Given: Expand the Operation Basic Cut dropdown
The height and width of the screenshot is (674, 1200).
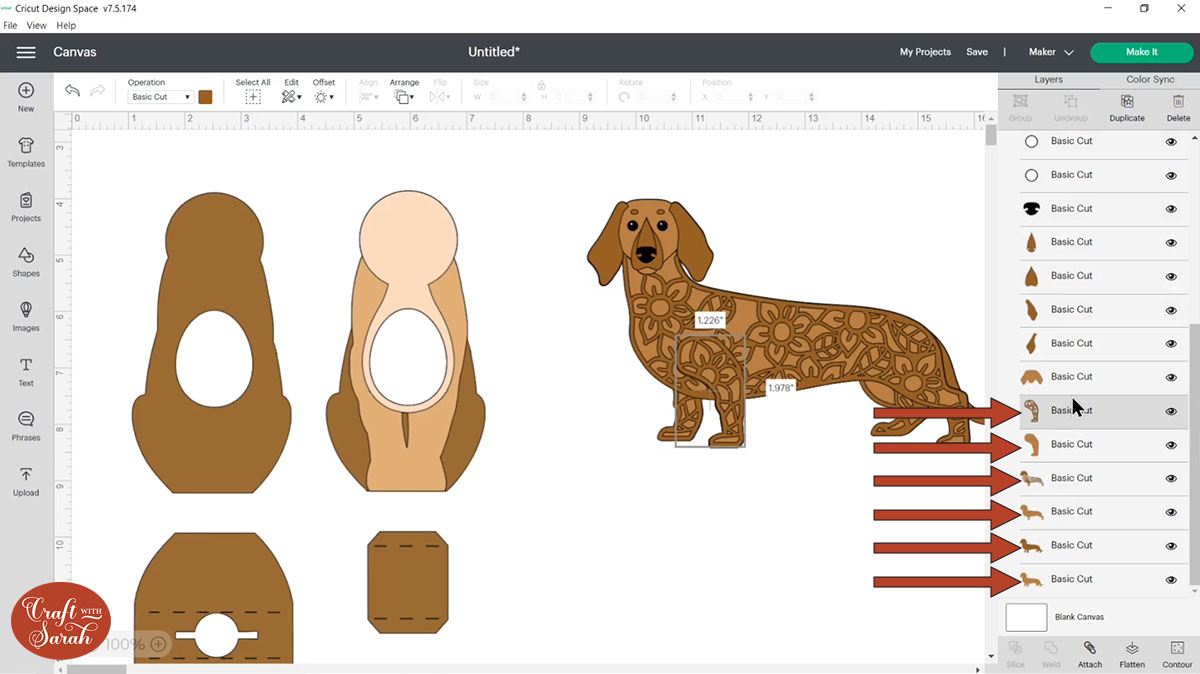Looking at the screenshot, I should [x=160, y=97].
